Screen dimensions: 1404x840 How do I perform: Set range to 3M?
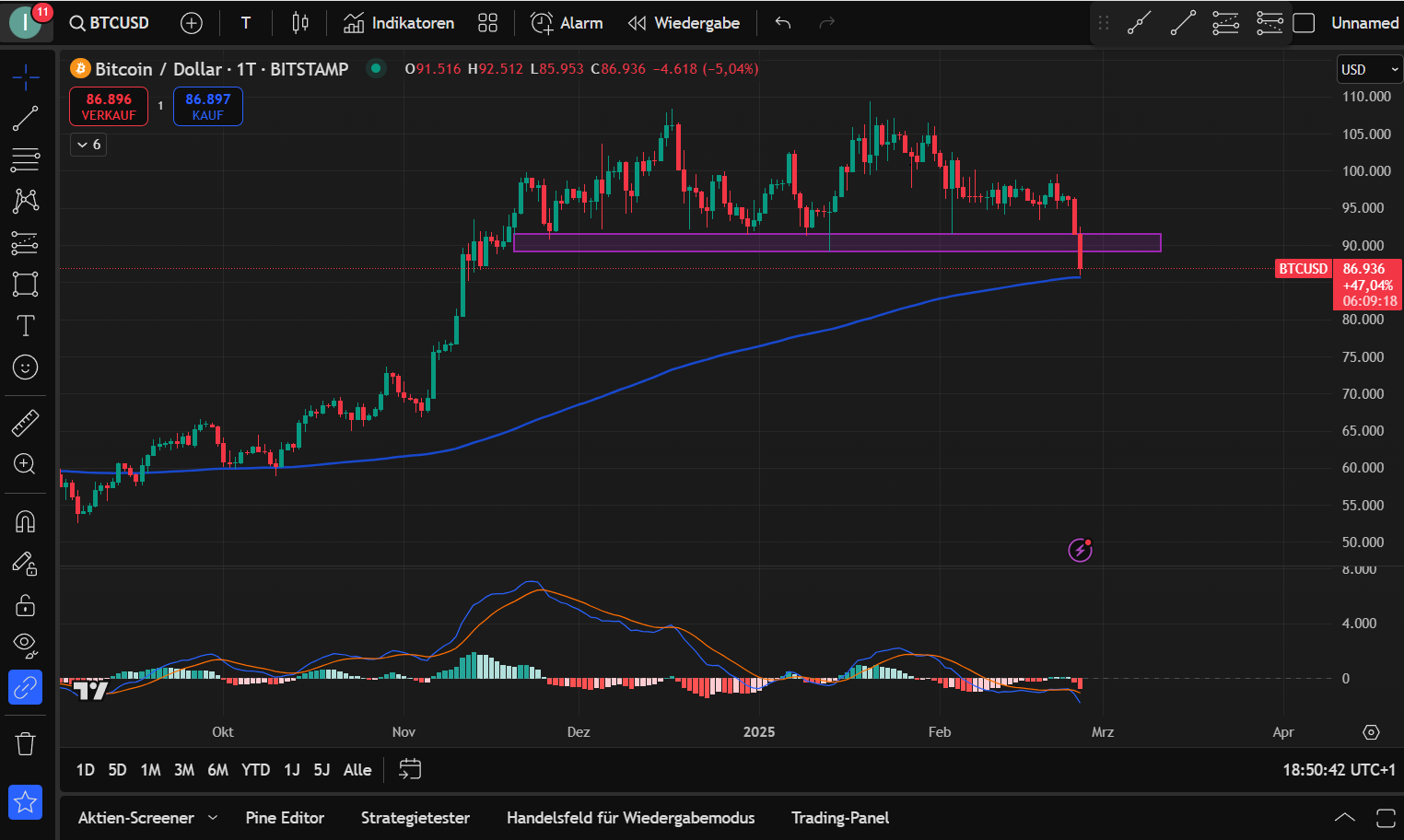tap(184, 770)
